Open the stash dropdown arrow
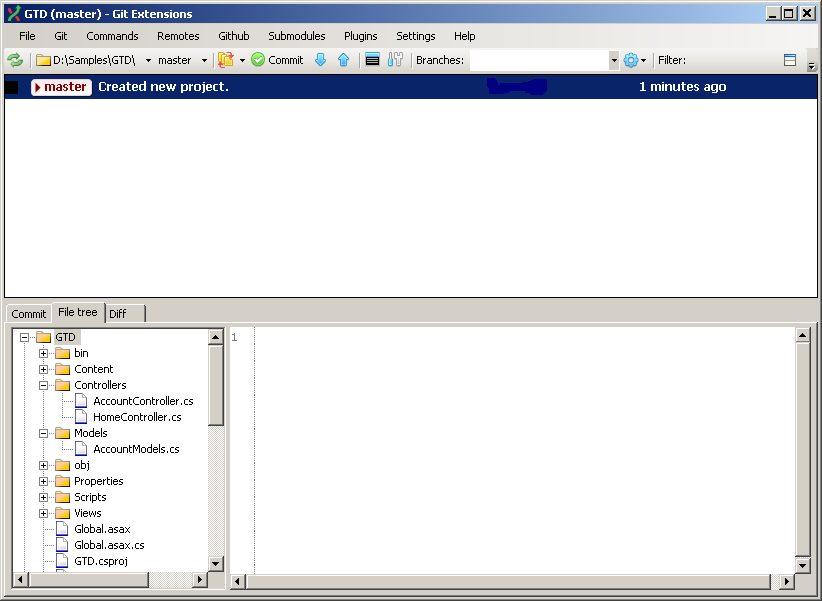The image size is (822, 601). point(242,60)
